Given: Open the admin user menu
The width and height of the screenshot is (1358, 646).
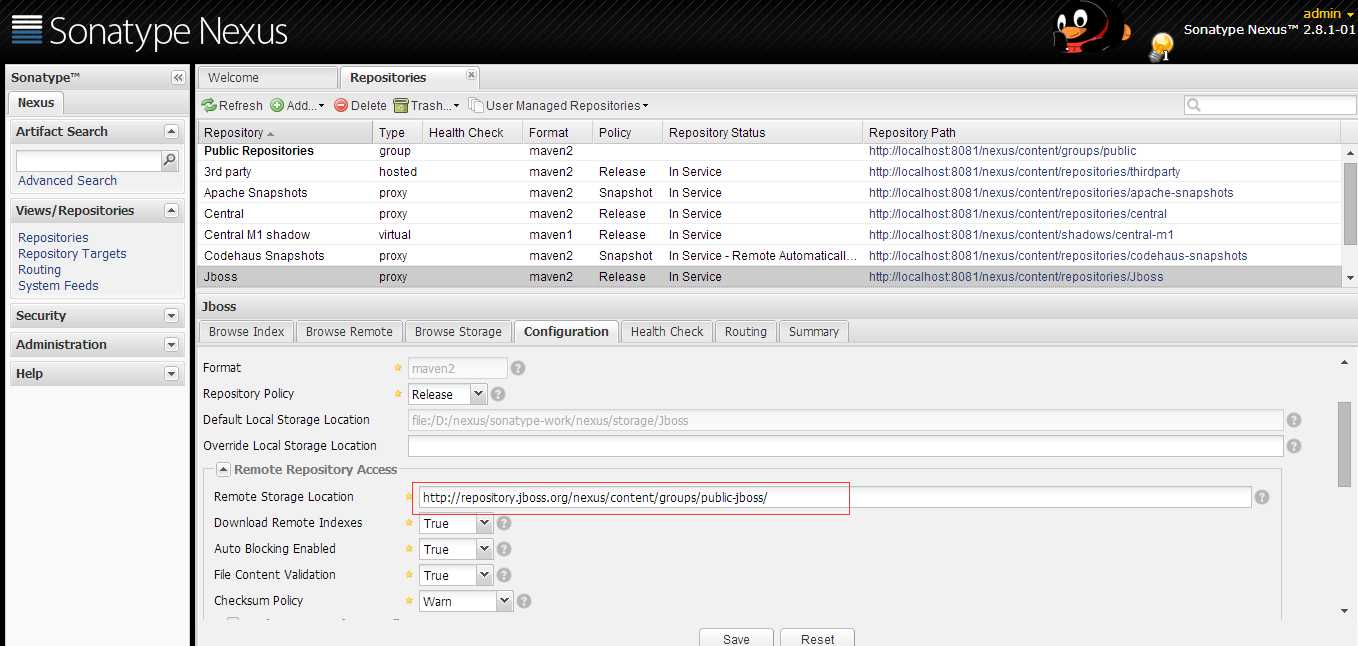Looking at the screenshot, I should 1329,13.
